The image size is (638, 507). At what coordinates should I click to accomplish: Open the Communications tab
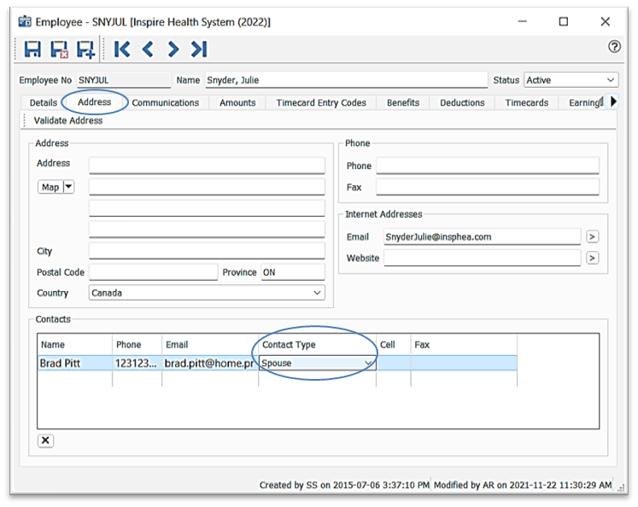tap(165, 103)
